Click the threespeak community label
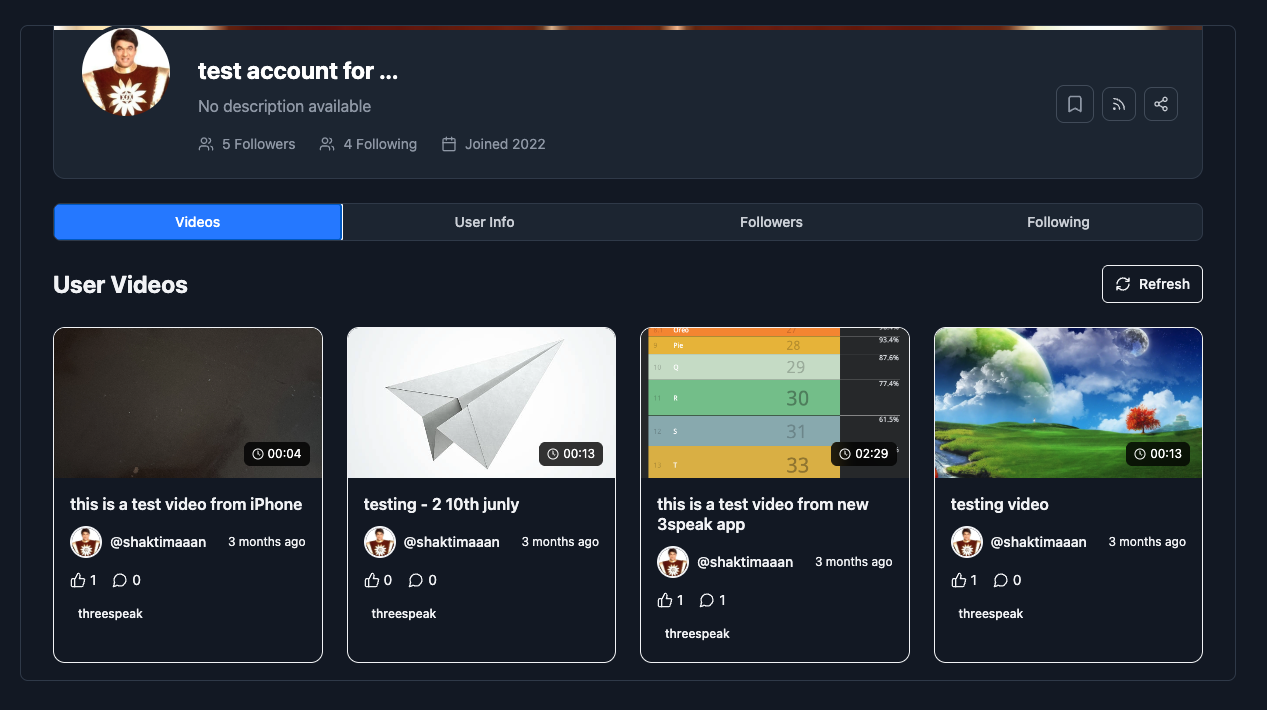The width and height of the screenshot is (1267, 710). (110, 613)
